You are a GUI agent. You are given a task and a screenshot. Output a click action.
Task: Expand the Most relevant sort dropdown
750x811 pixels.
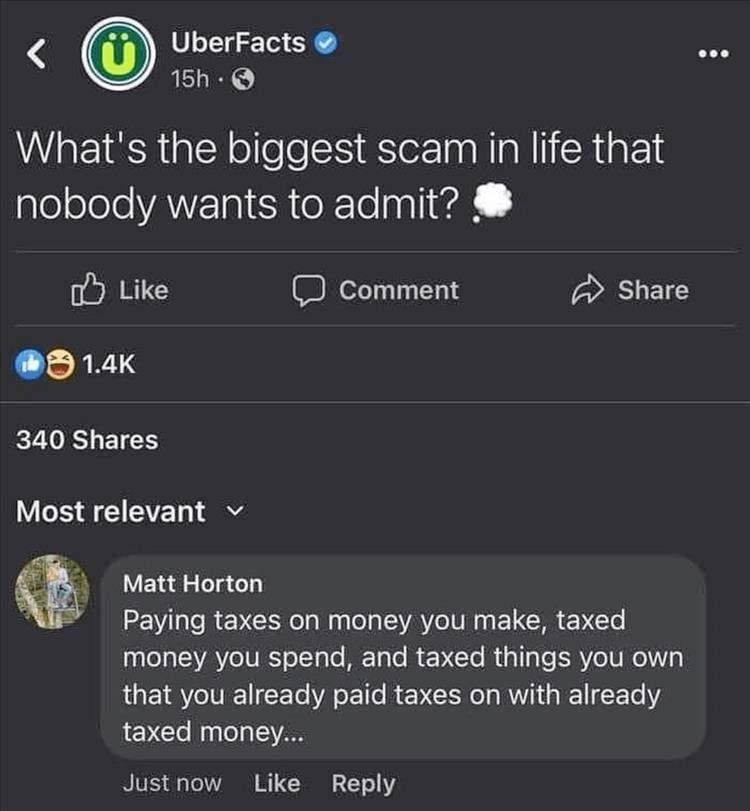(235, 511)
